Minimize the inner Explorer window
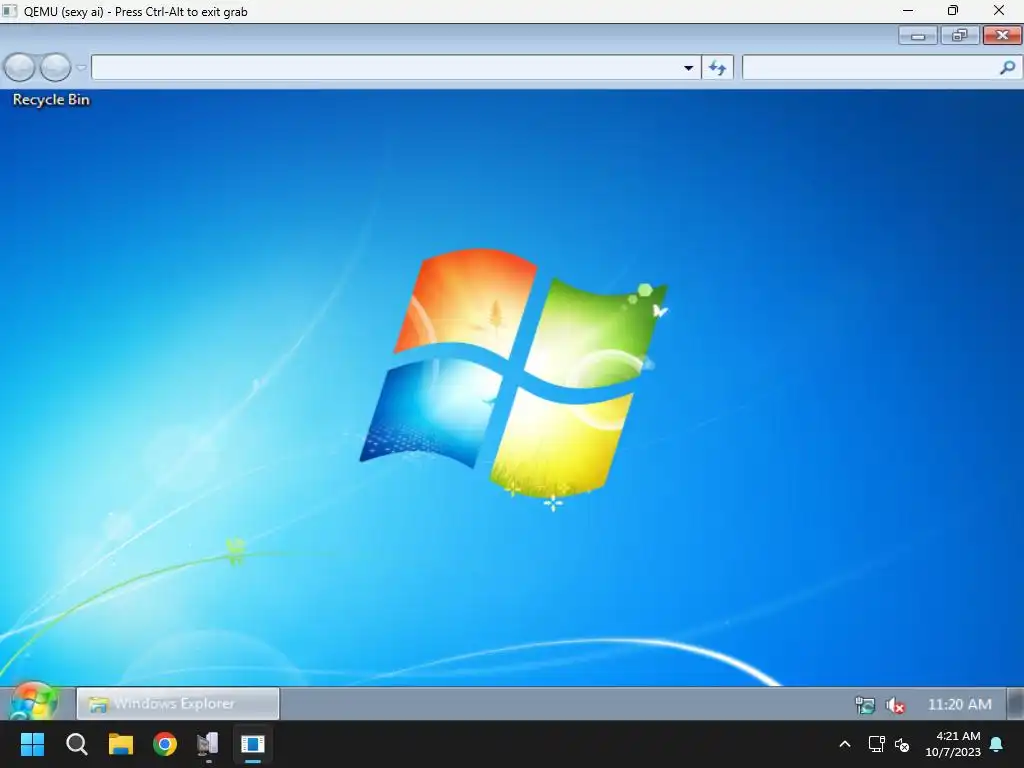Image resolution: width=1024 pixels, height=768 pixels. tap(918, 35)
